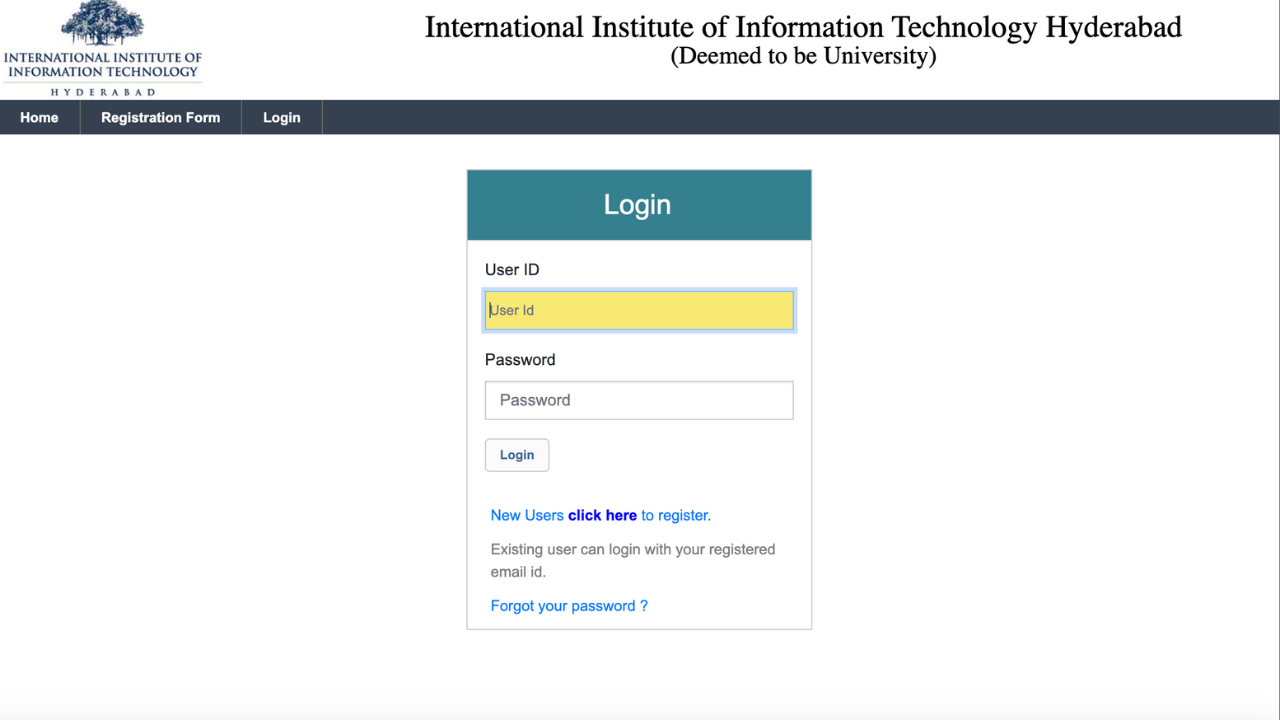Open Registration Form from navigation bar
Screen dimensions: 1280x720
tap(160, 117)
